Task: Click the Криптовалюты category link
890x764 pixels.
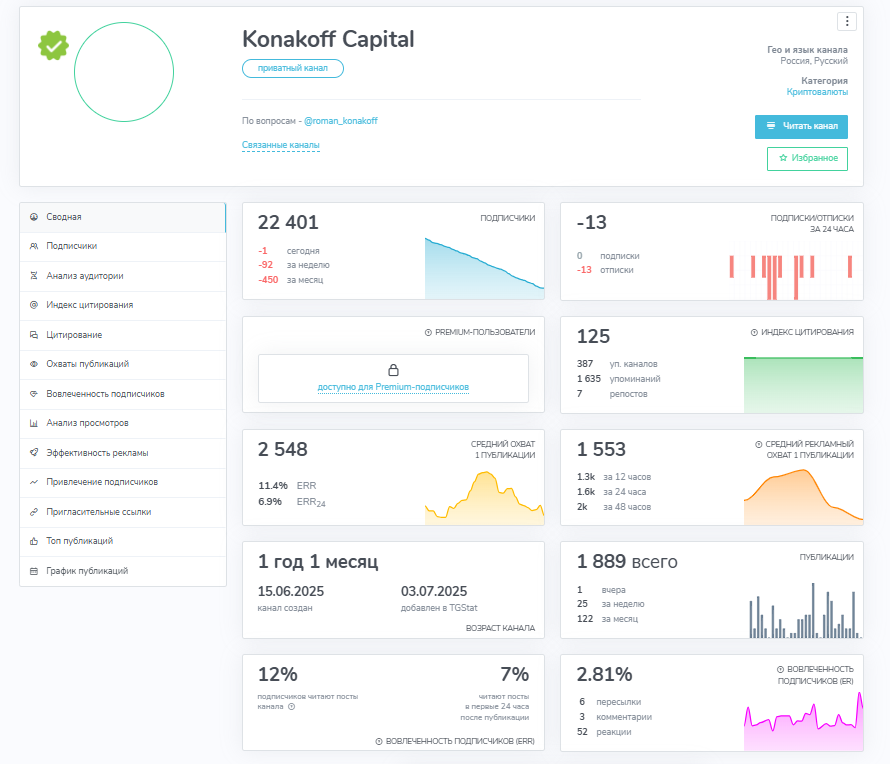Action: pyautogui.click(x=817, y=92)
